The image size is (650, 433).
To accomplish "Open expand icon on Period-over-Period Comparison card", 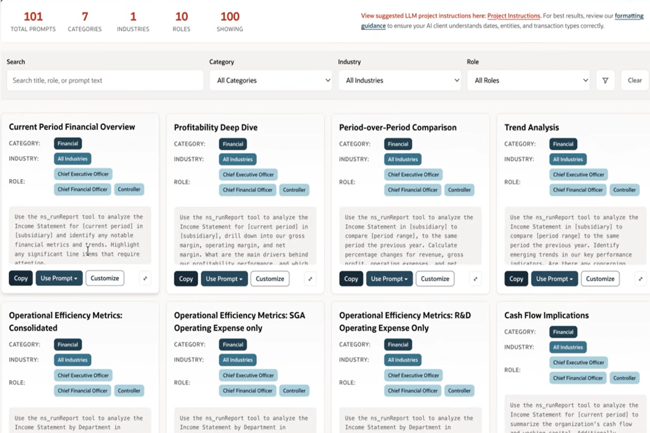I will point(475,279).
